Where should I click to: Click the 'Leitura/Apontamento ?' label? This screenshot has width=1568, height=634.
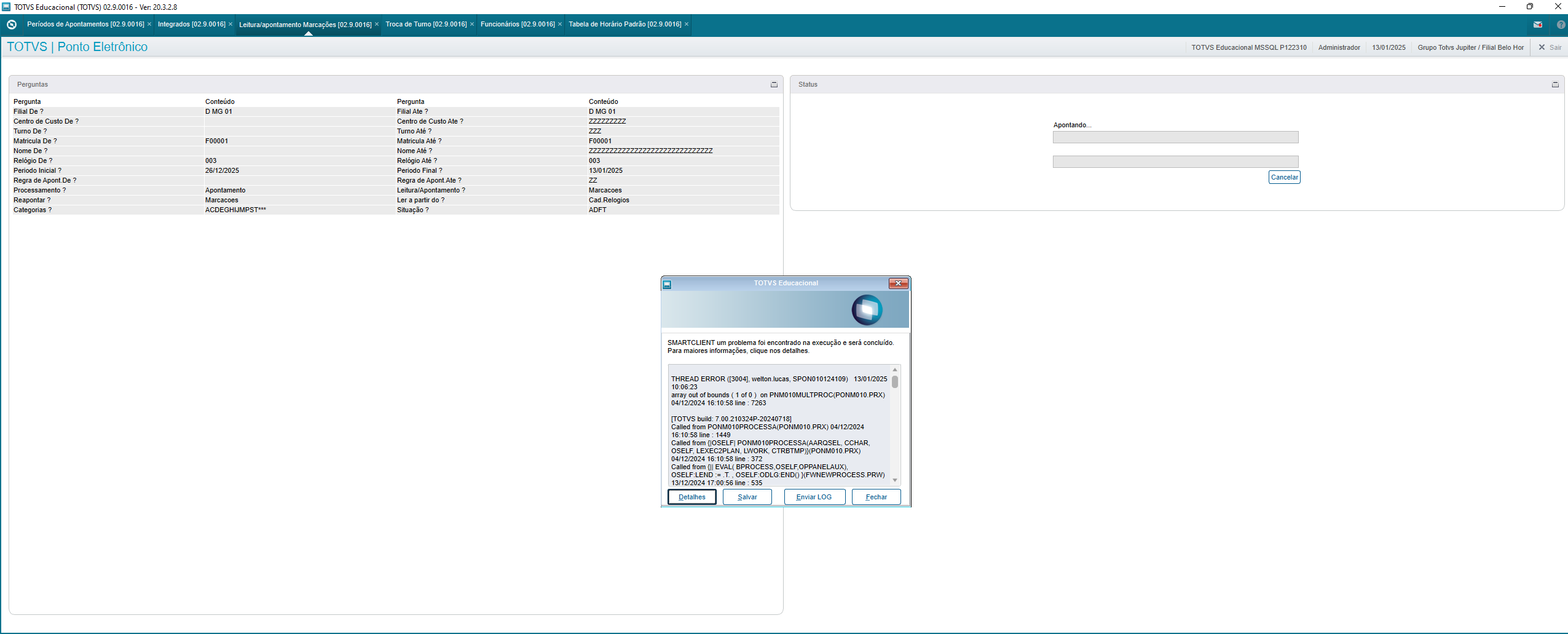coord(431,190)
